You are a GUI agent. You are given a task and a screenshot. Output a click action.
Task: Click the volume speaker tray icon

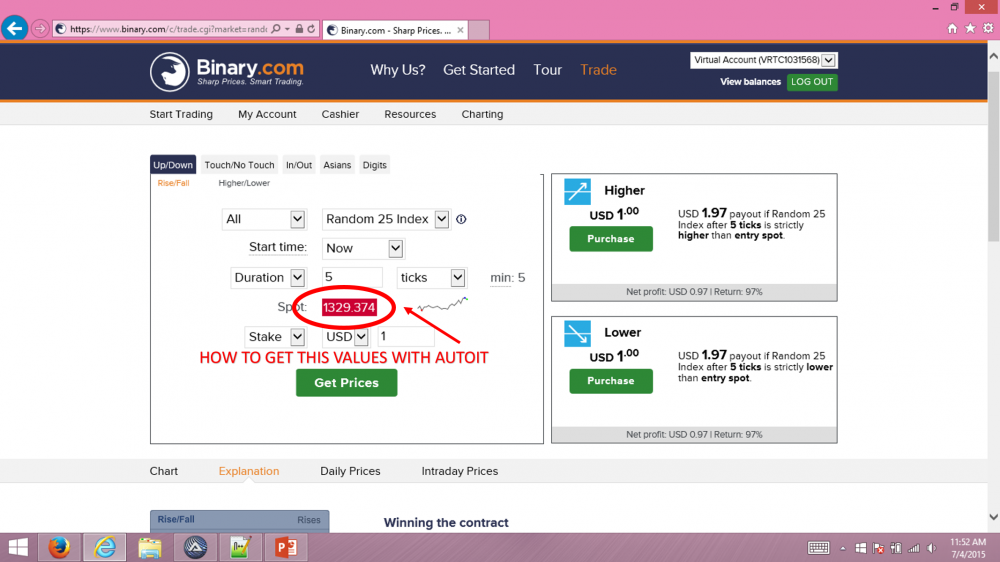pos(932,548)
